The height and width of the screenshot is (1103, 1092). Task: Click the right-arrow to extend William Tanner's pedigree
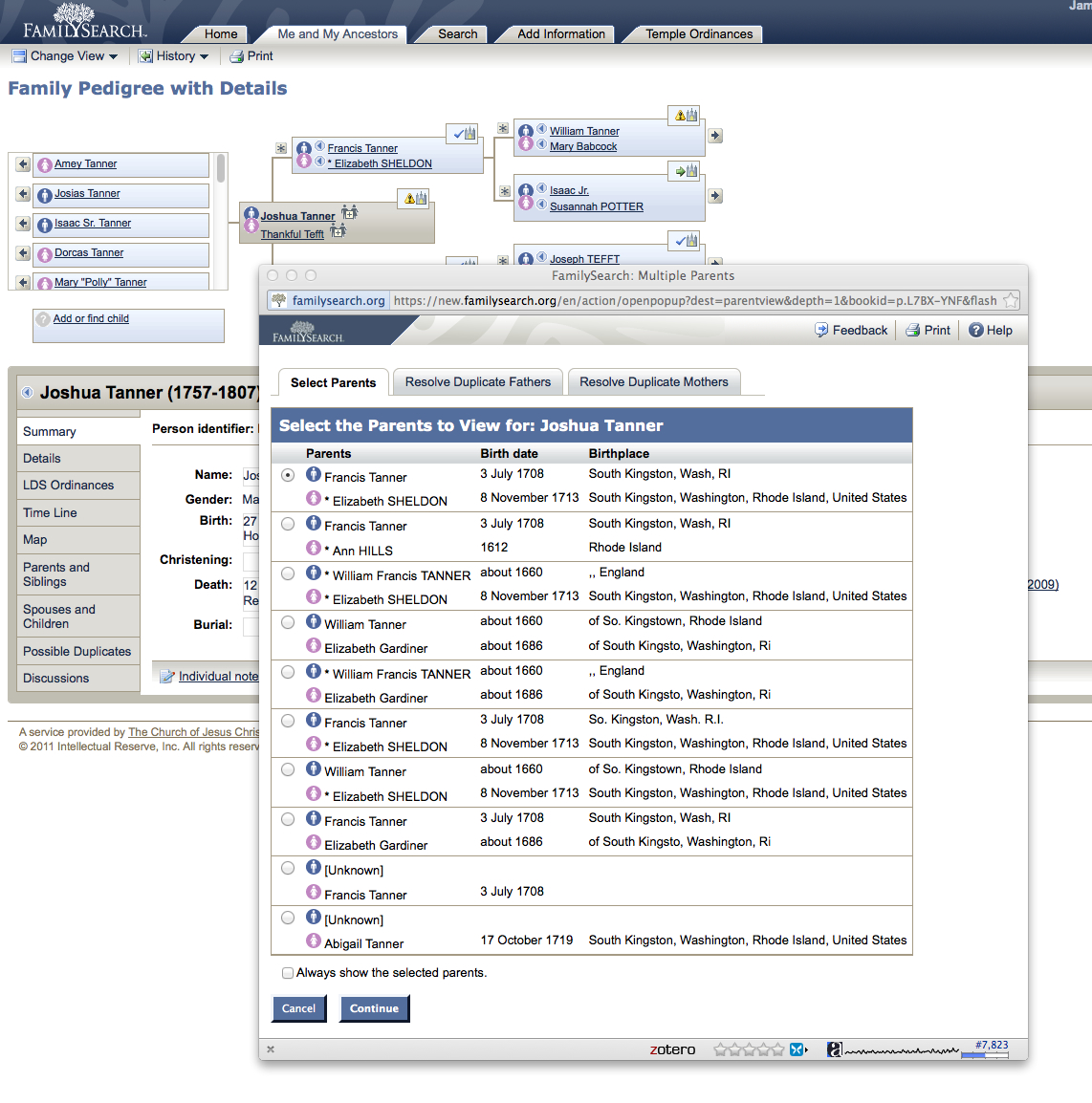(715, 136)
